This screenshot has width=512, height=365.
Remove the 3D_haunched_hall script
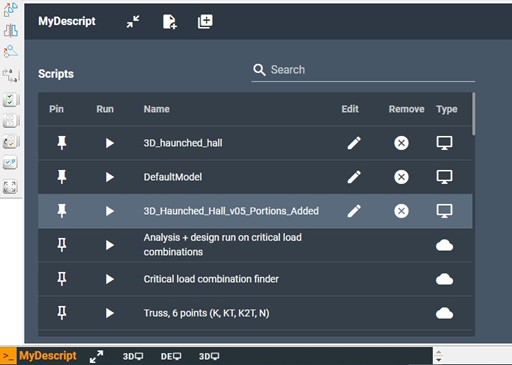401,143
